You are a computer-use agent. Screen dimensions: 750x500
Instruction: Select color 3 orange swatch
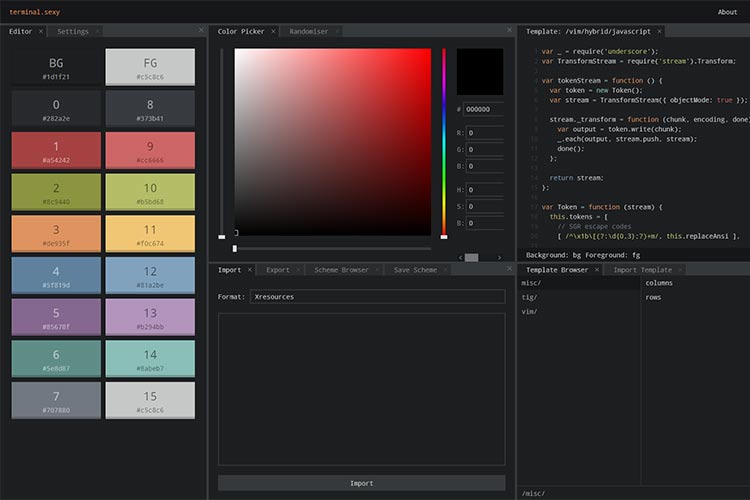pyautogui.click(x=56, y=233)
